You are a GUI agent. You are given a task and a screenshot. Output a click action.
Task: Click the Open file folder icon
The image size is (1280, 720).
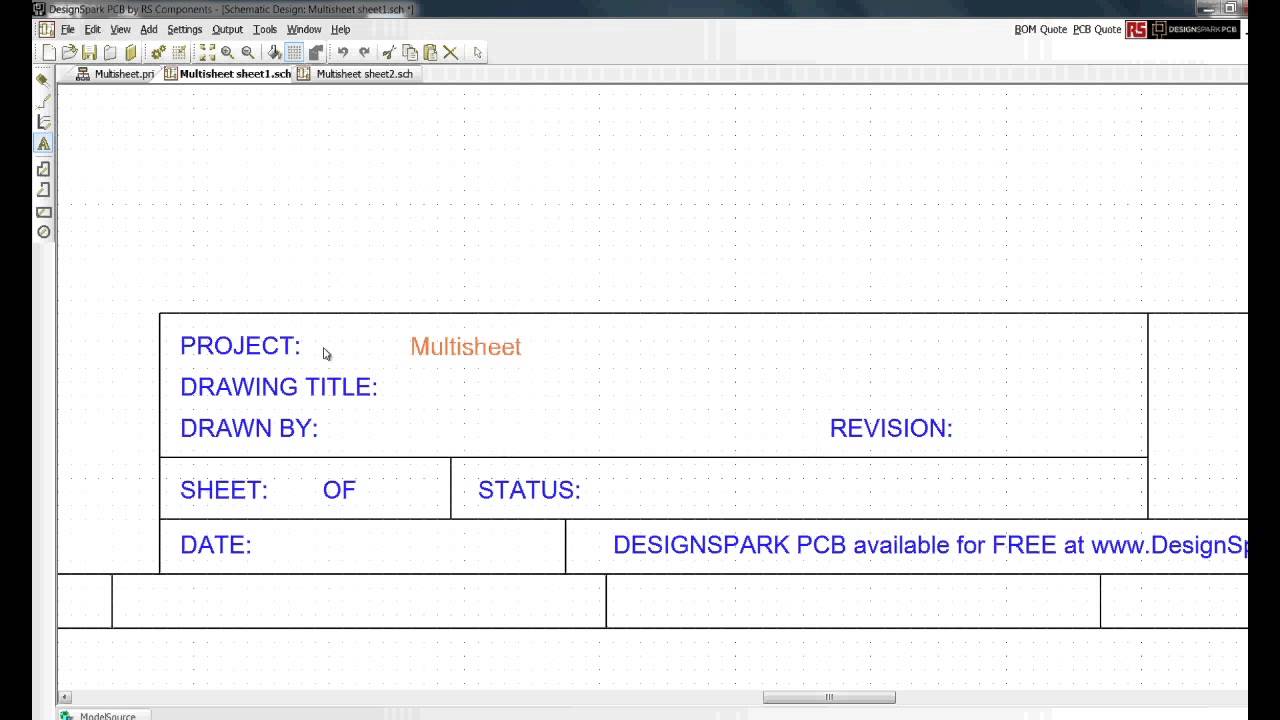tap(69, 53)
